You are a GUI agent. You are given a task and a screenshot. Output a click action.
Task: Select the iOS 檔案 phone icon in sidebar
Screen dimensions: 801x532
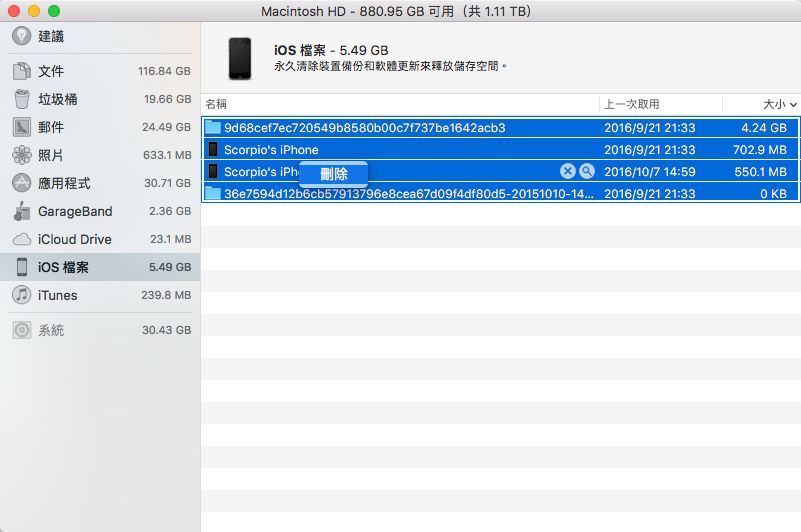pyautogui.click(x=21, y=267)
